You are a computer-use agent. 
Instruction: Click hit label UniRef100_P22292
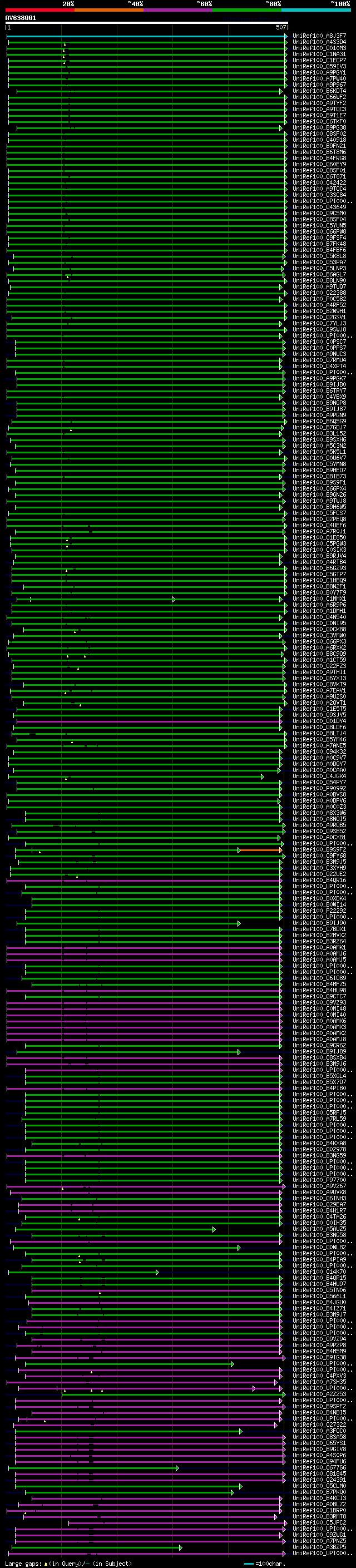[x=319, y=911]
